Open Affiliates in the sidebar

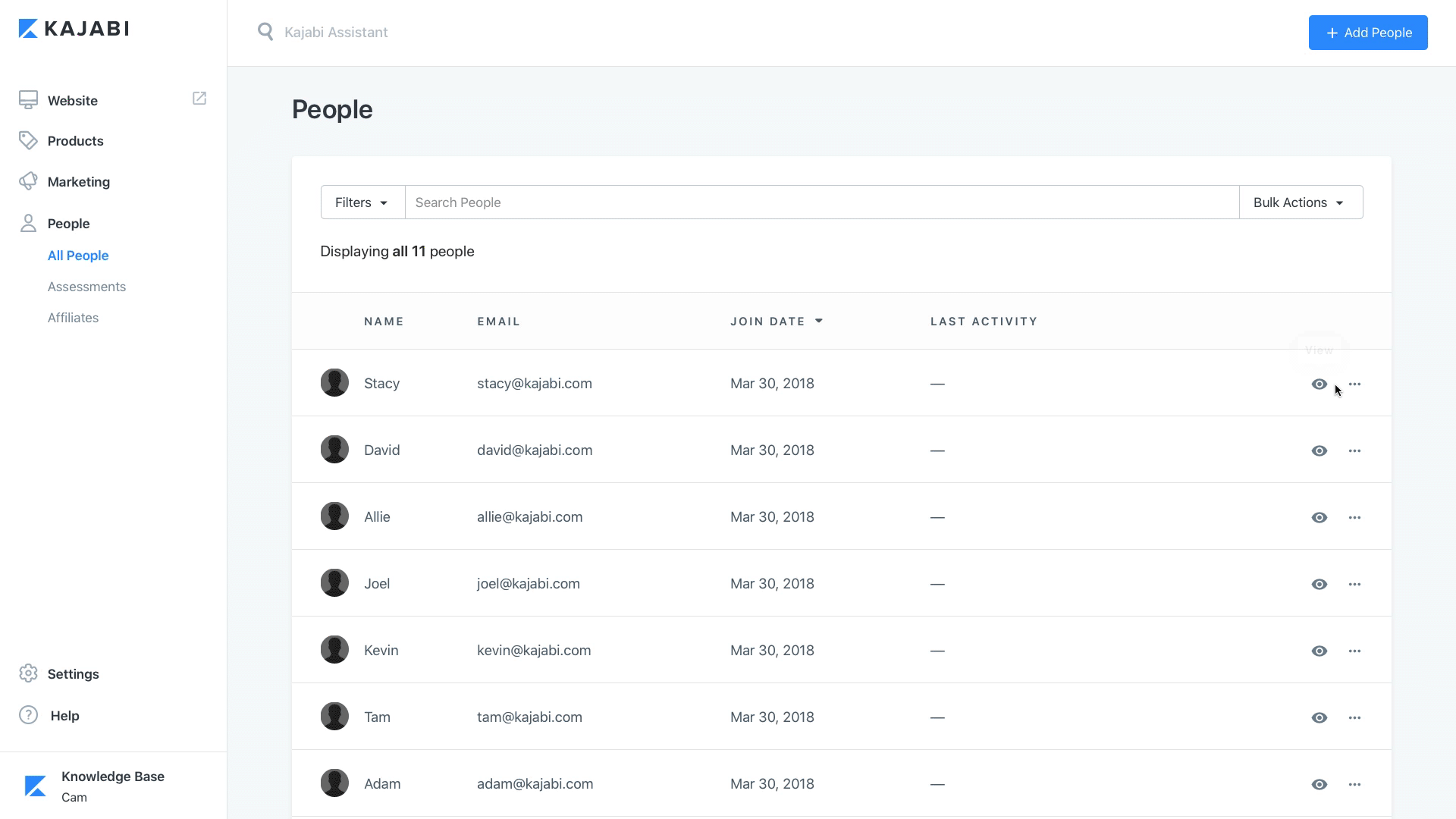coord(73,318)
